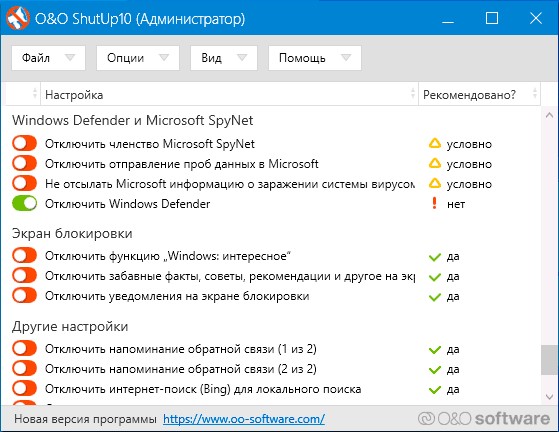
Task: Click warning triangle icon for SpyNet membership row
Action: coord(435,144)
